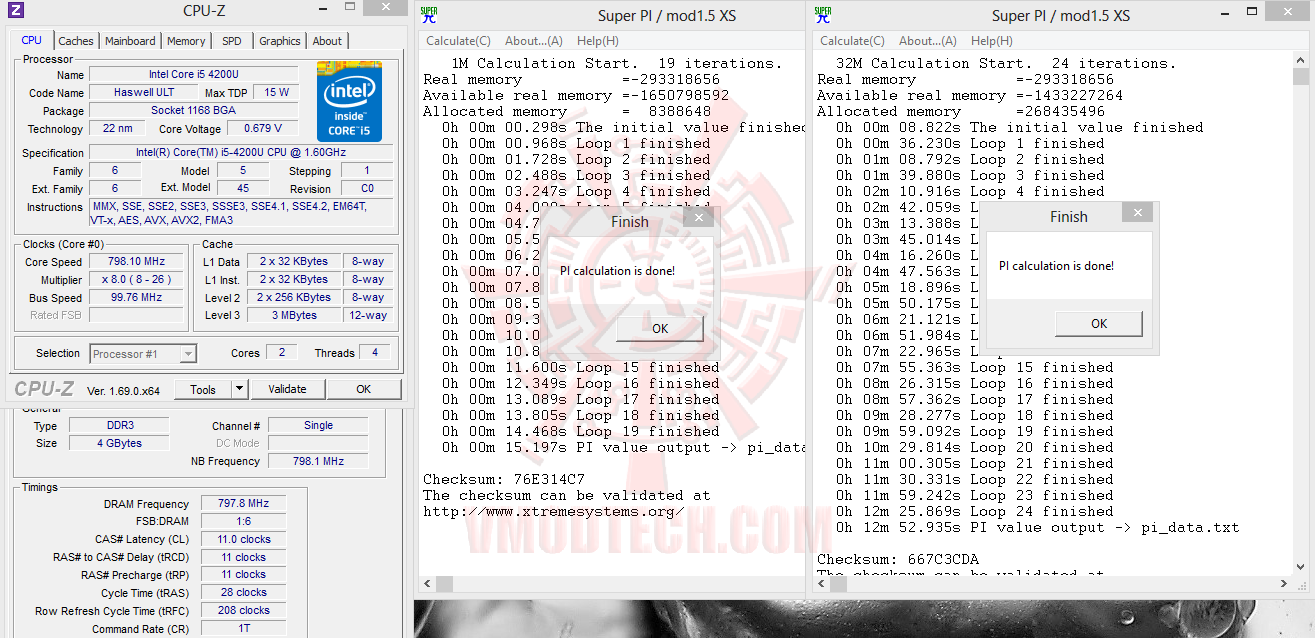
Task: Click the 1M checksum text 76E314C7
Action: coord(549,479)
